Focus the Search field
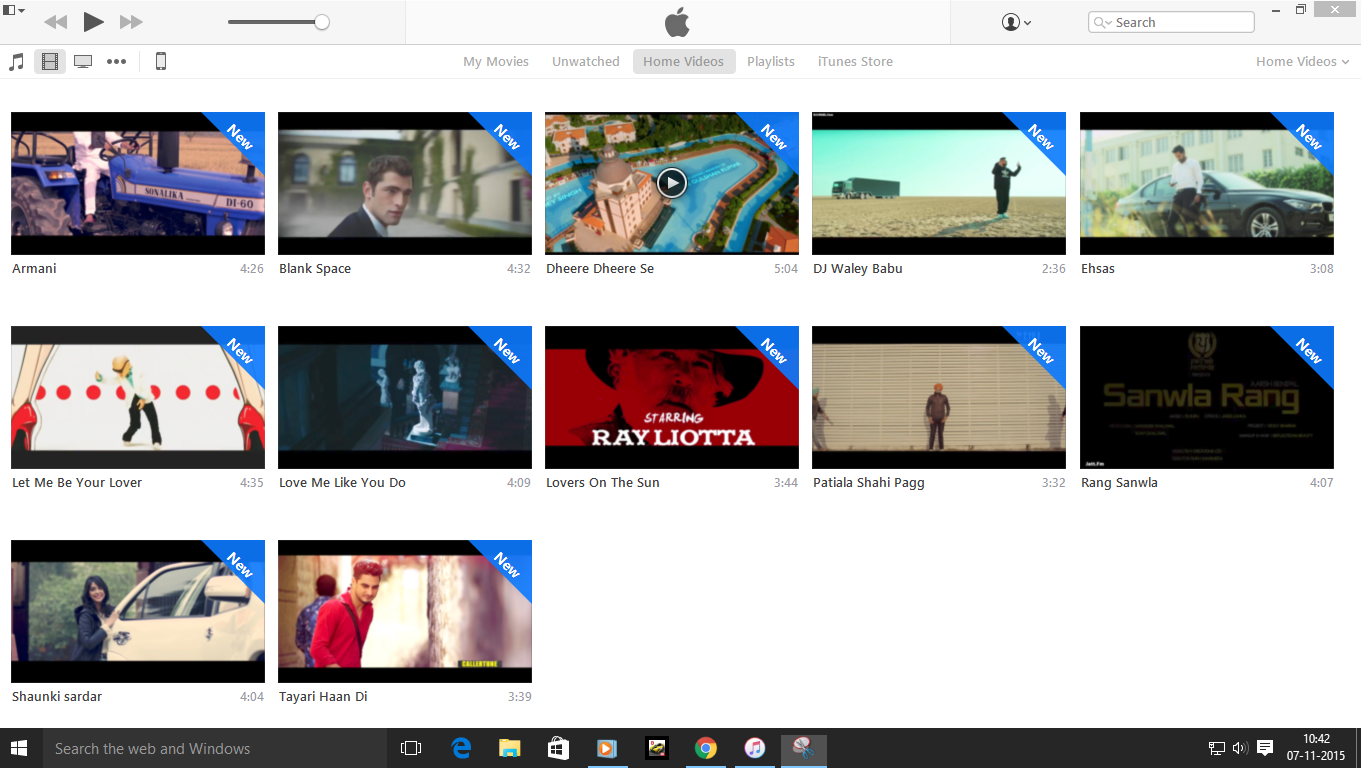 click(1171, 22)
